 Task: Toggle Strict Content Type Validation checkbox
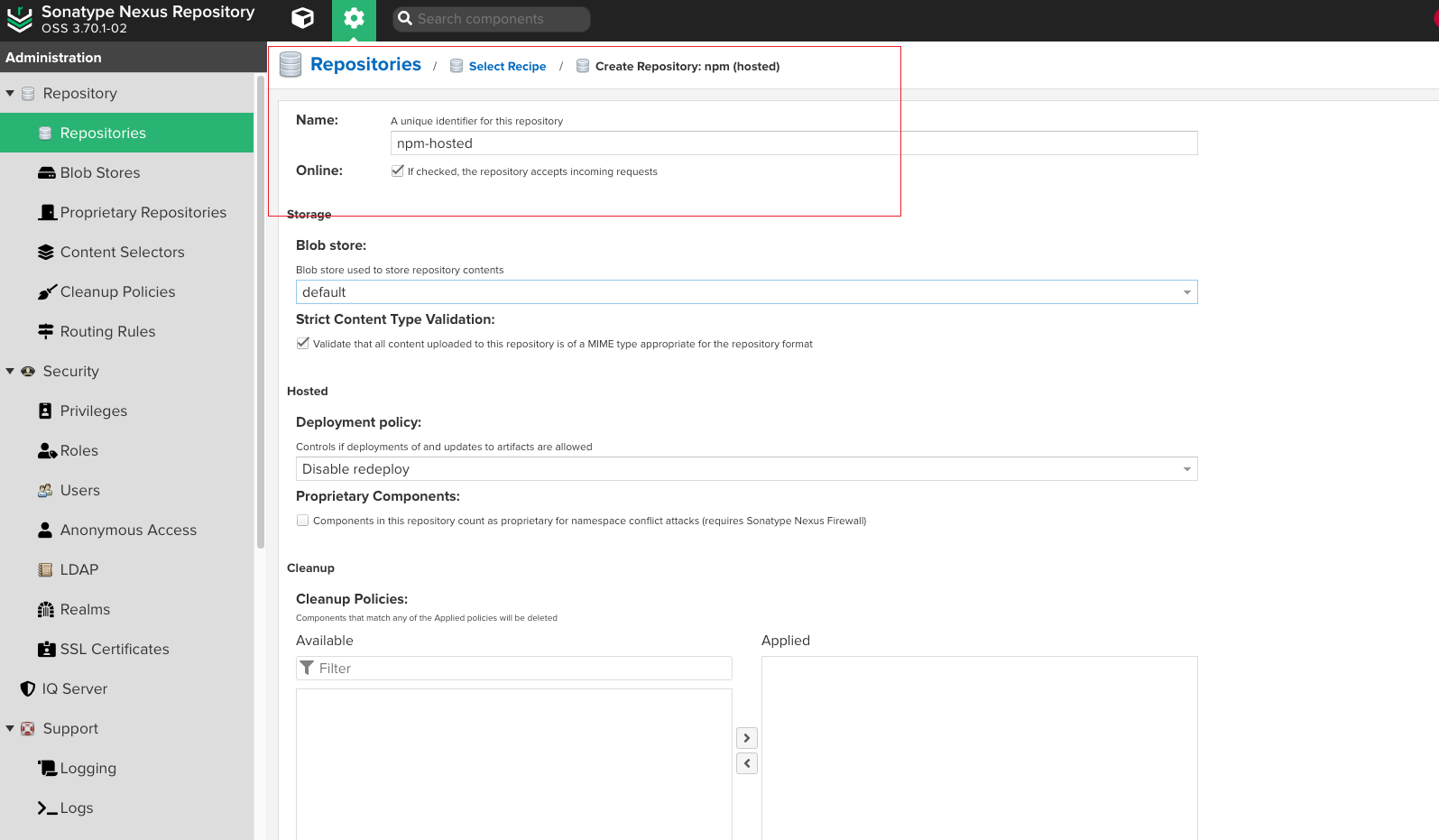302,343
